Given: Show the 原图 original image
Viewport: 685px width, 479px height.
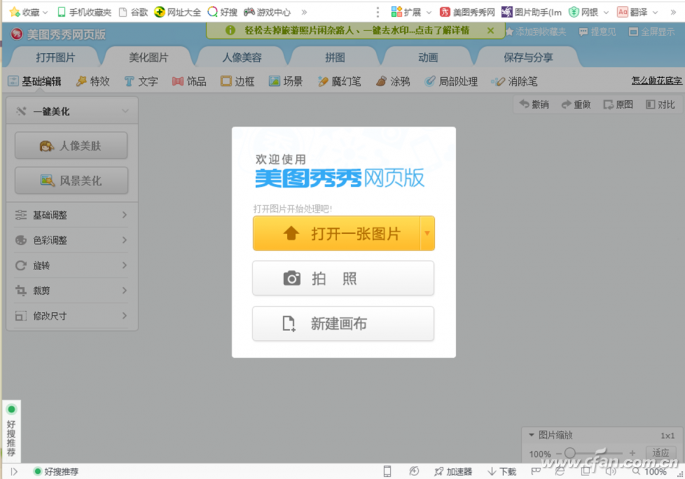Looking at the screenshot, I should pyautogui.click(x=618, y=104).
